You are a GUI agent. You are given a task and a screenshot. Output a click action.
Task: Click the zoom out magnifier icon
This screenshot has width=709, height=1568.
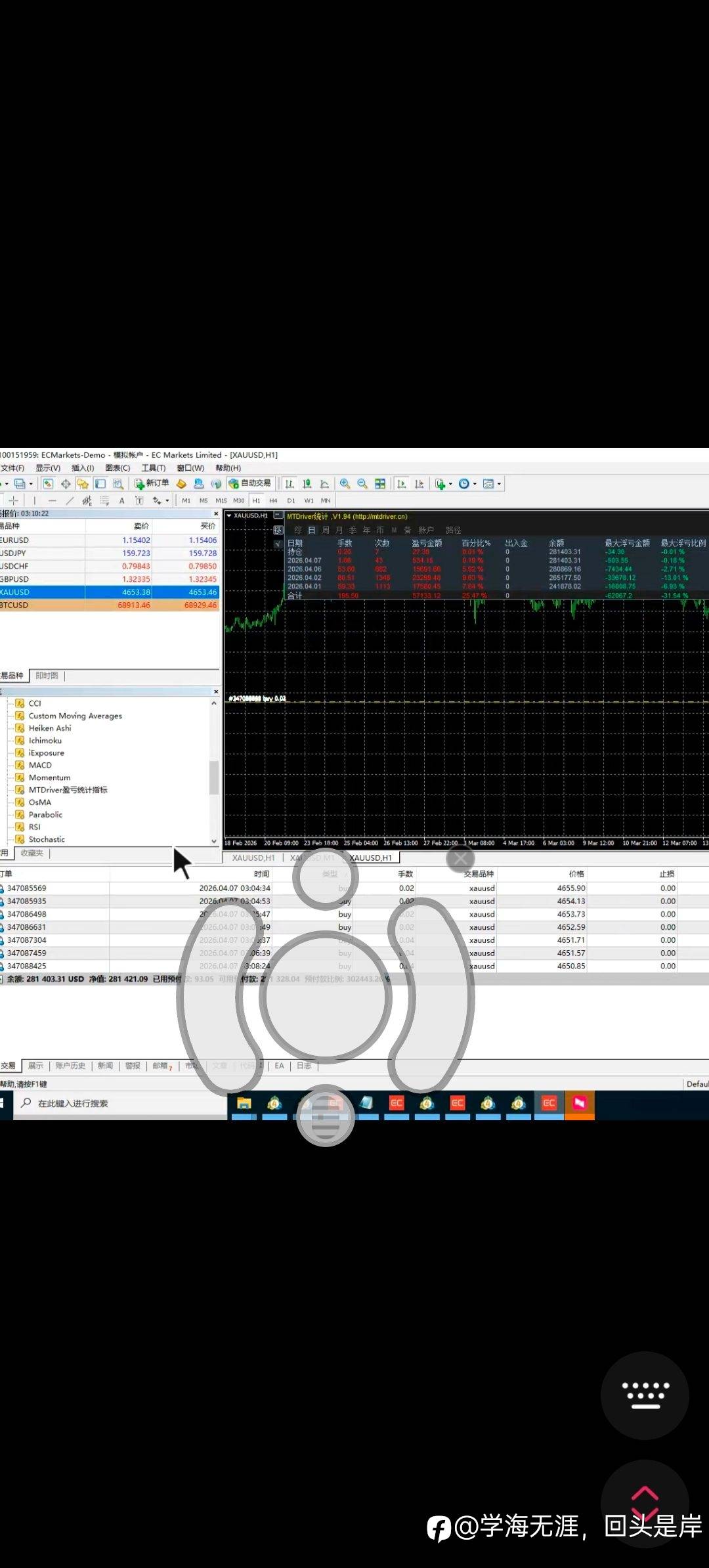(x=362, y=484)
